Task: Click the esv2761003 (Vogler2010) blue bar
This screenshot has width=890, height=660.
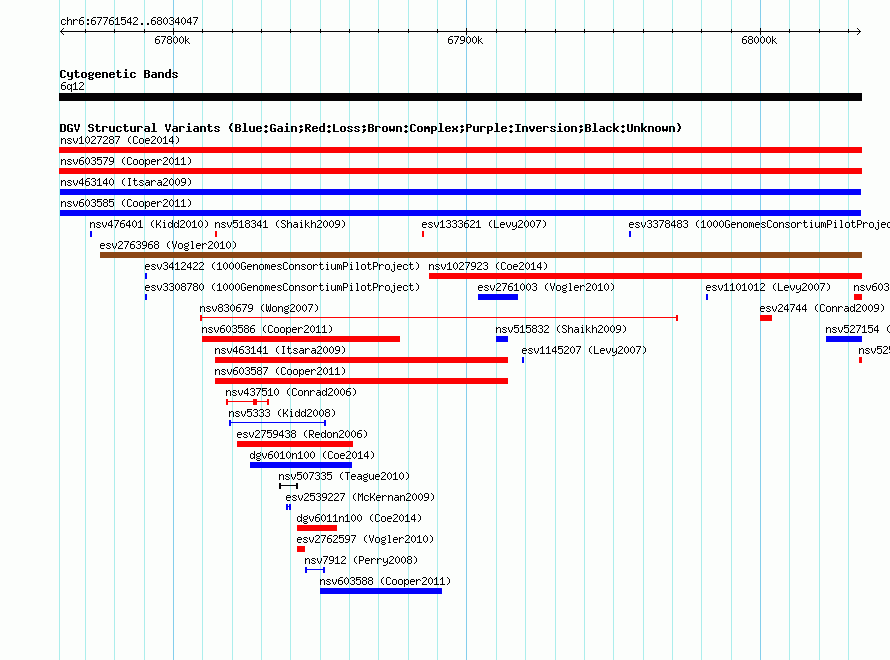Action: coord(498,297)
